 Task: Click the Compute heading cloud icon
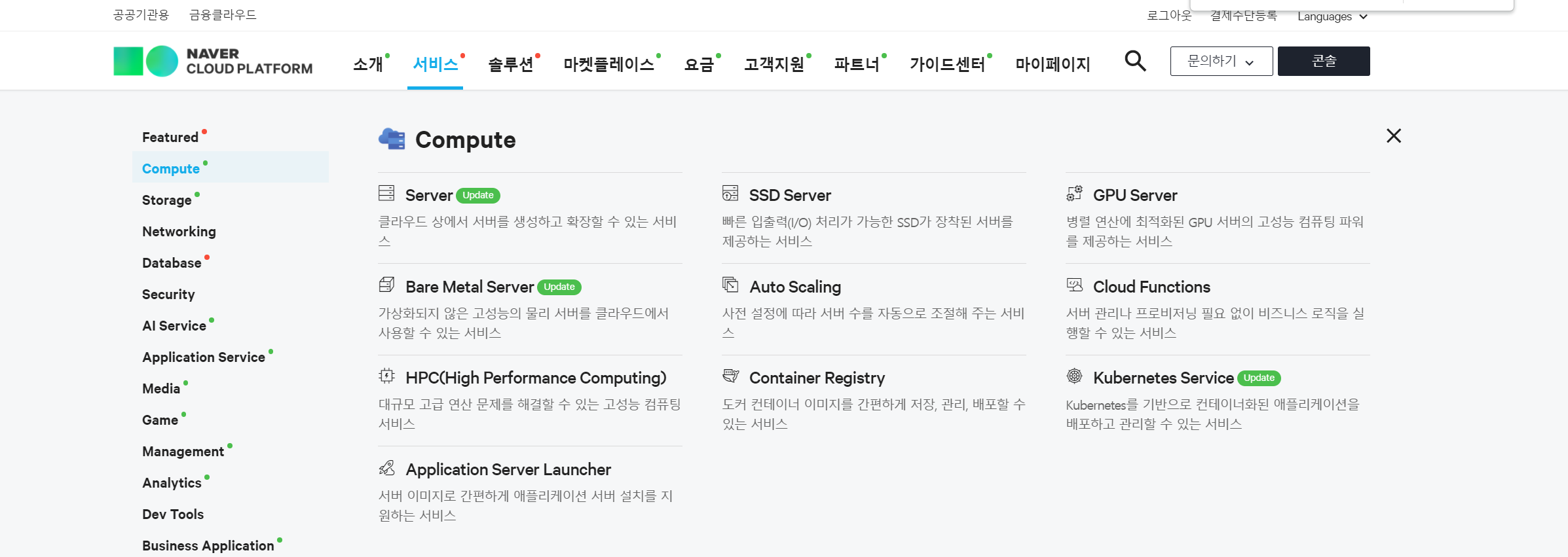coord(392,139)
